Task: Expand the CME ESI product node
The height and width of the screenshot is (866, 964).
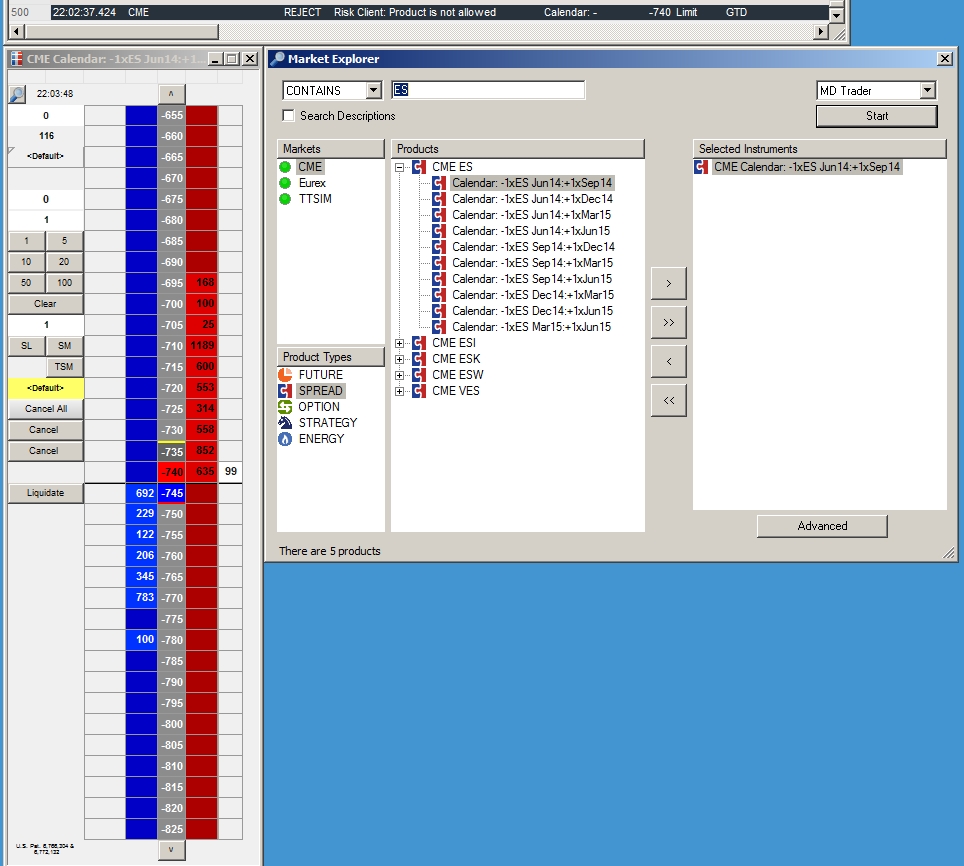Action: [x=400, y=343]
